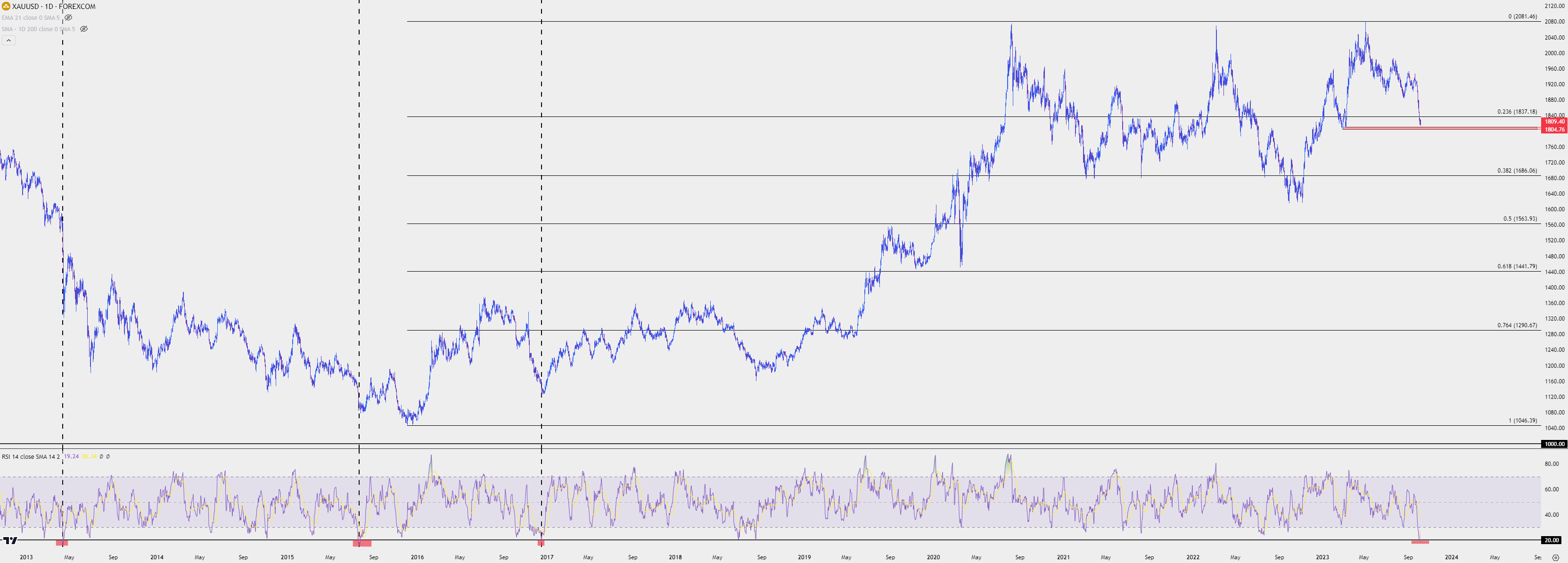Select the SMA 1D 200 close legend label
This screenshot has height=563, width=1568.
click(x=38, y=29)
